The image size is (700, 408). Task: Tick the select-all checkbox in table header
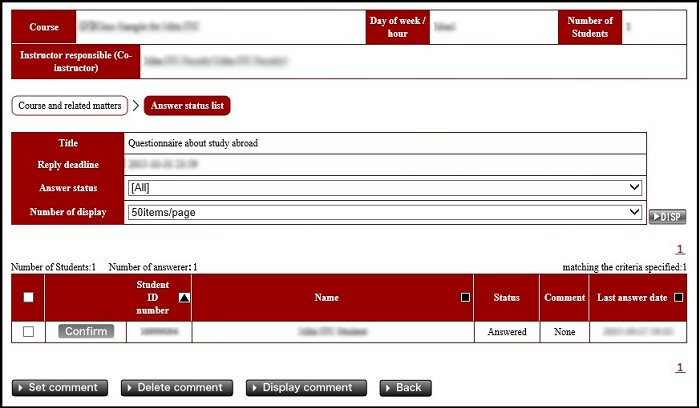coord(28,297)
